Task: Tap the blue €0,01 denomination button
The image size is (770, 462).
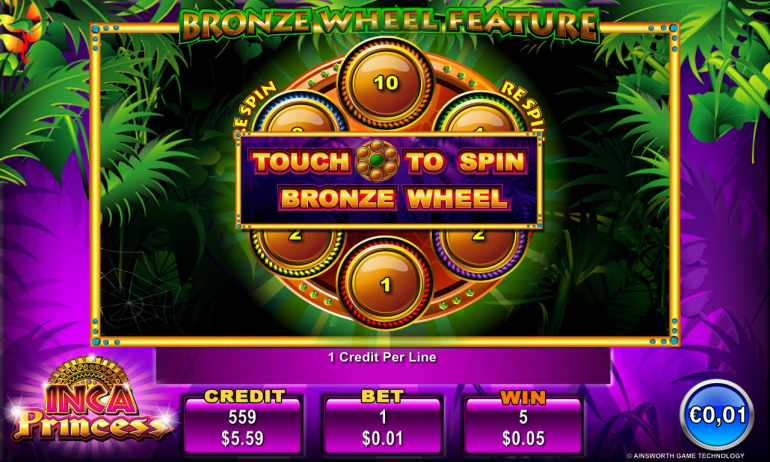Action: click(717, 415)
